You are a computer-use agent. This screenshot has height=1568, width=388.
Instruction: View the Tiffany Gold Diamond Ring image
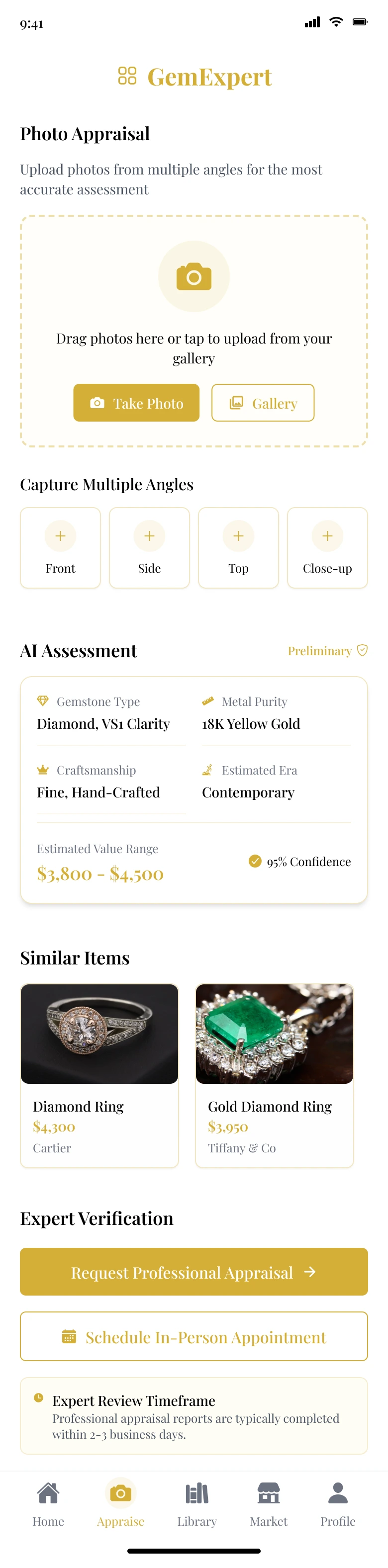coord(274,1033)
